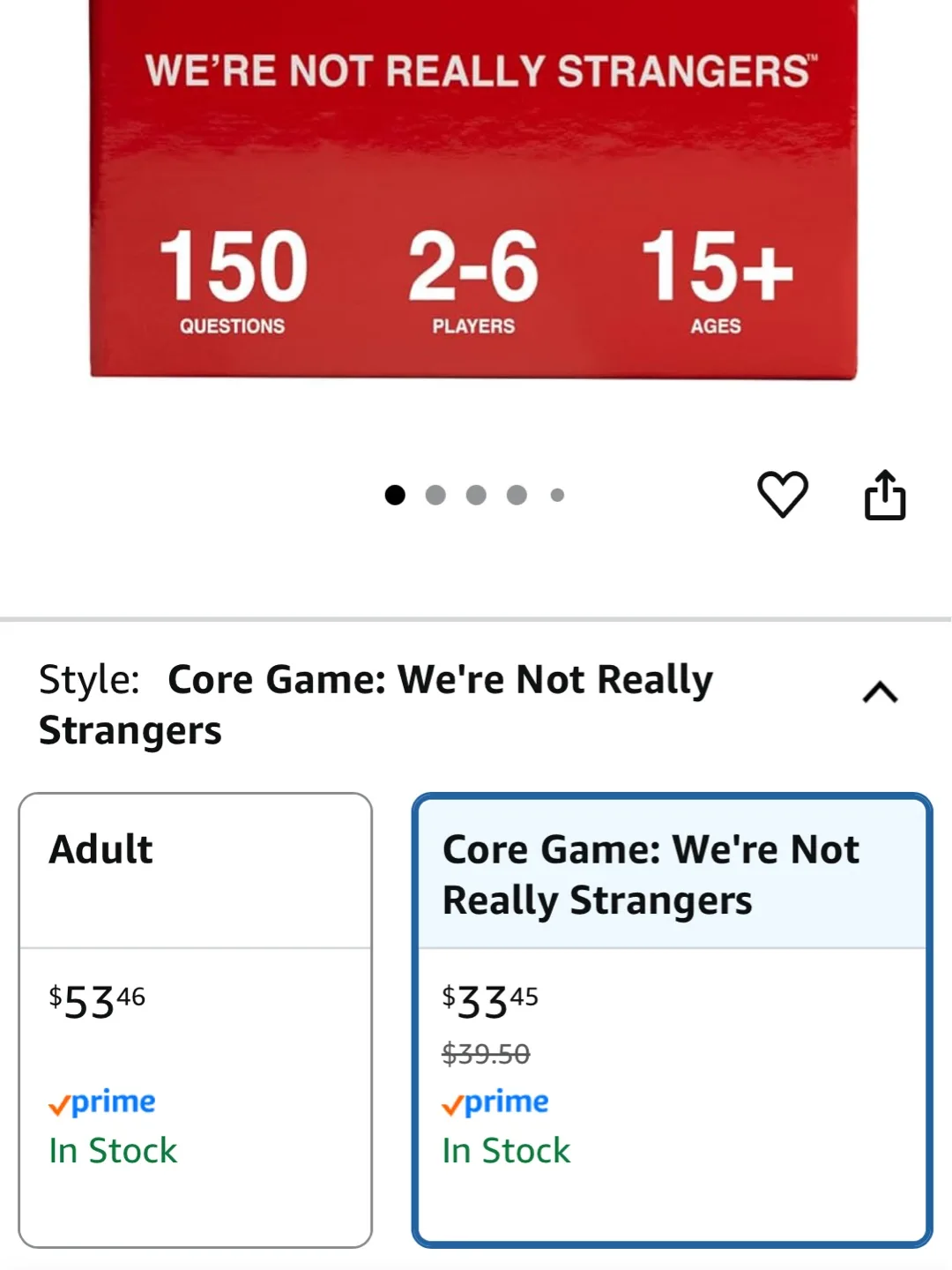The image size is (952, 1270).
Task: Select the second carousel dot
Action: click(436, 495)
